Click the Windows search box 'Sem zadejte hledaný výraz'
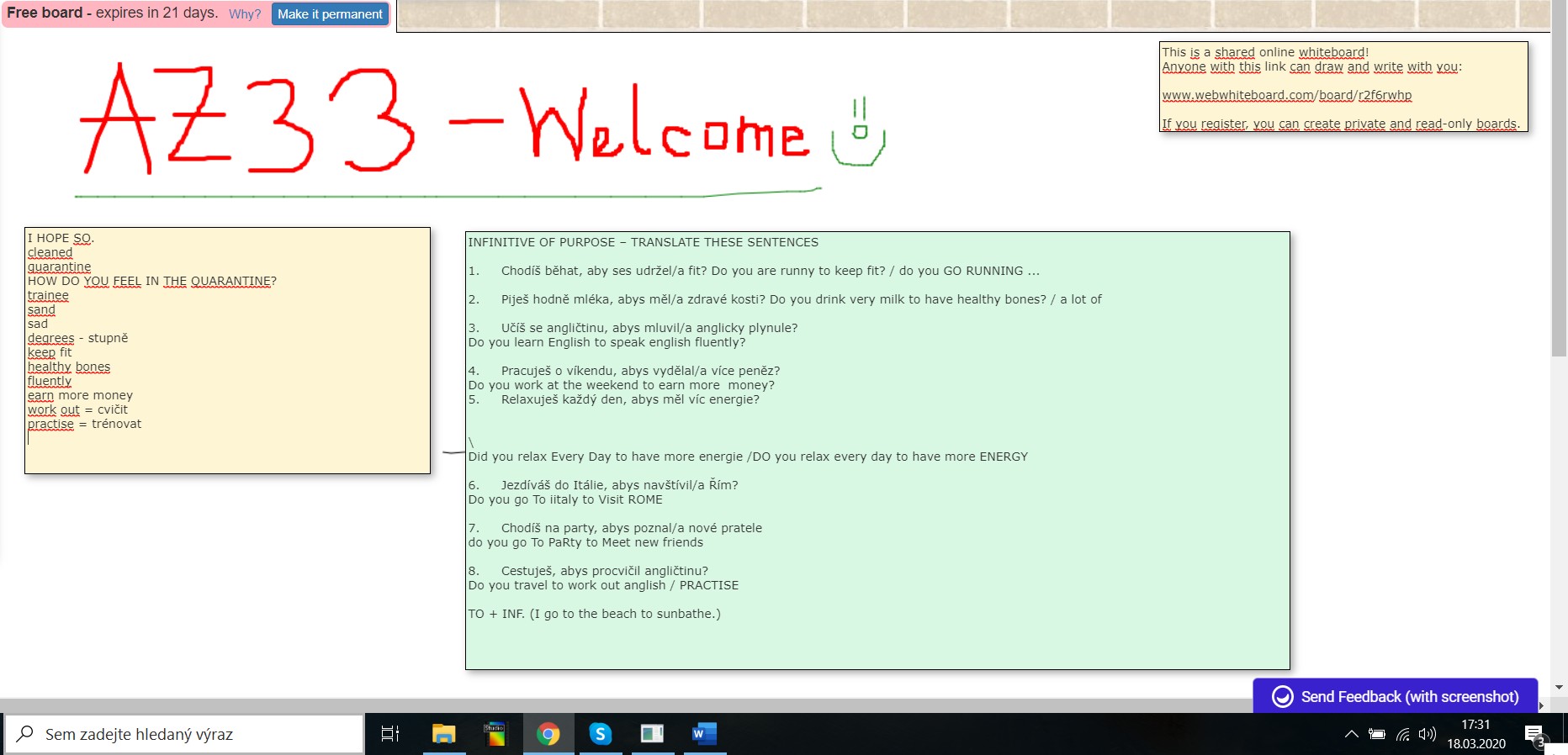 185,734
